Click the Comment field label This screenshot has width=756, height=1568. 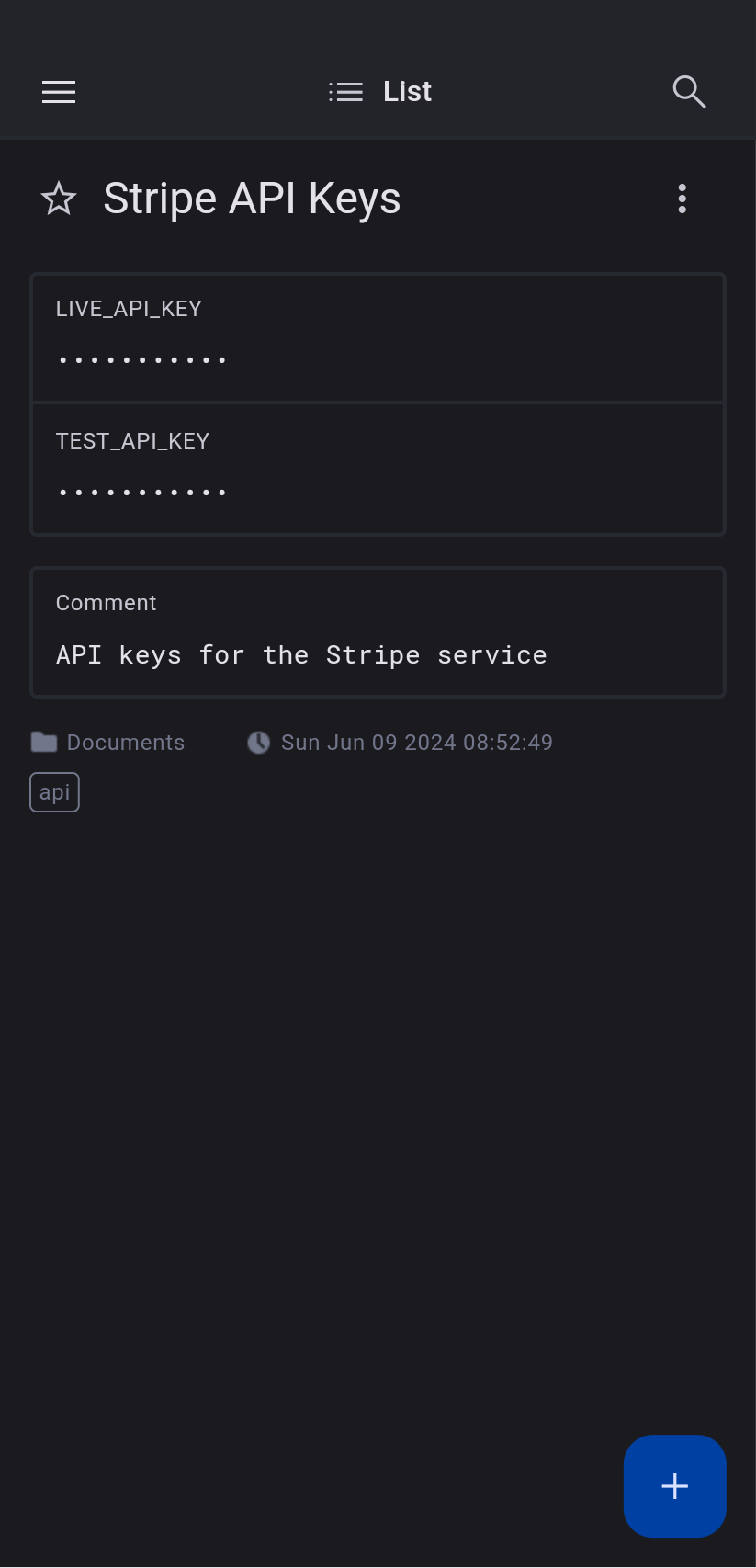tap(107, 603)
